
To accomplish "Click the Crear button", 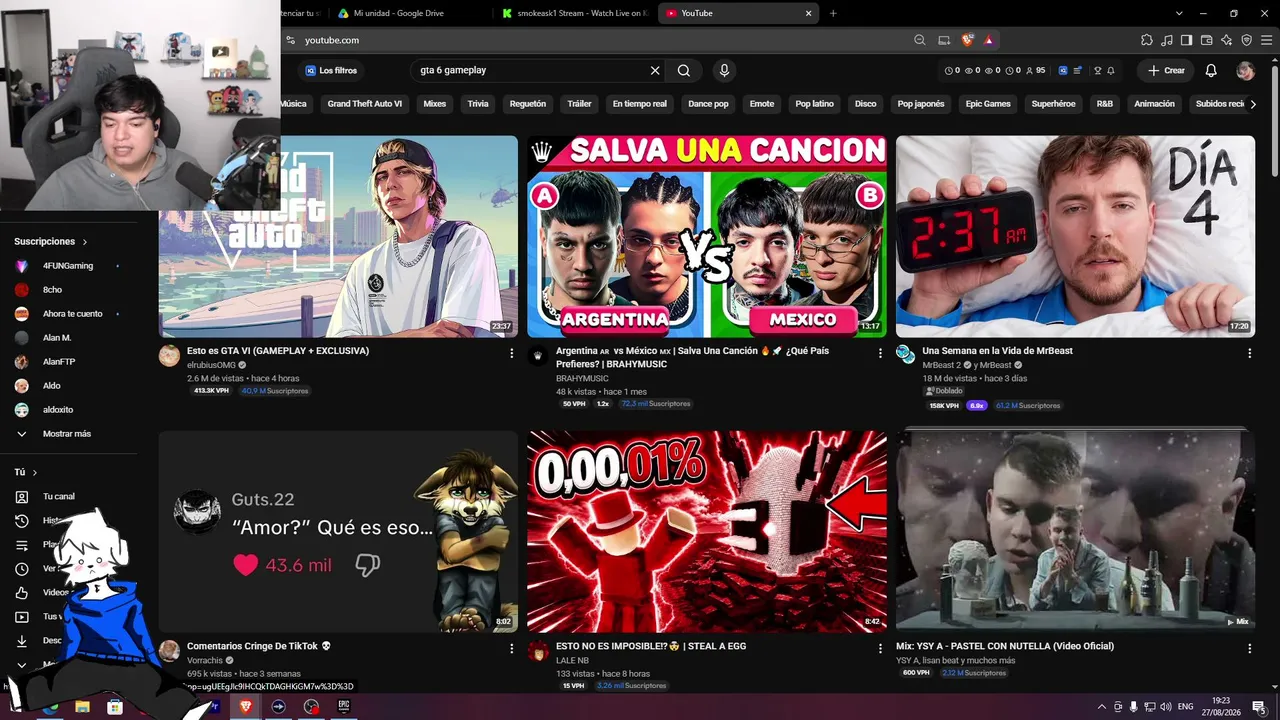I will point(1166,71).
